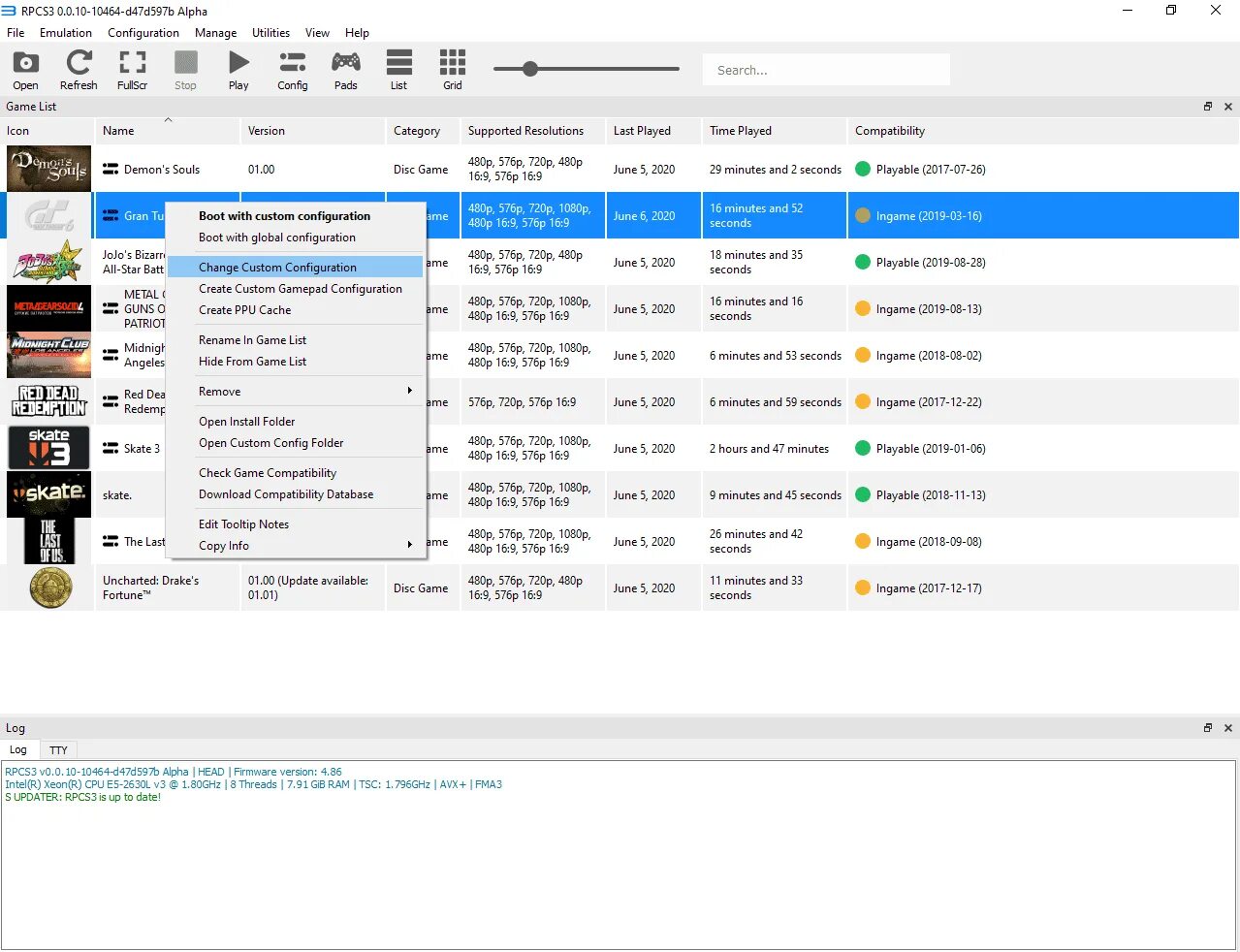Choose Create Custom Gamepad Configuration
1240x952 pixels.
[296, 289]
